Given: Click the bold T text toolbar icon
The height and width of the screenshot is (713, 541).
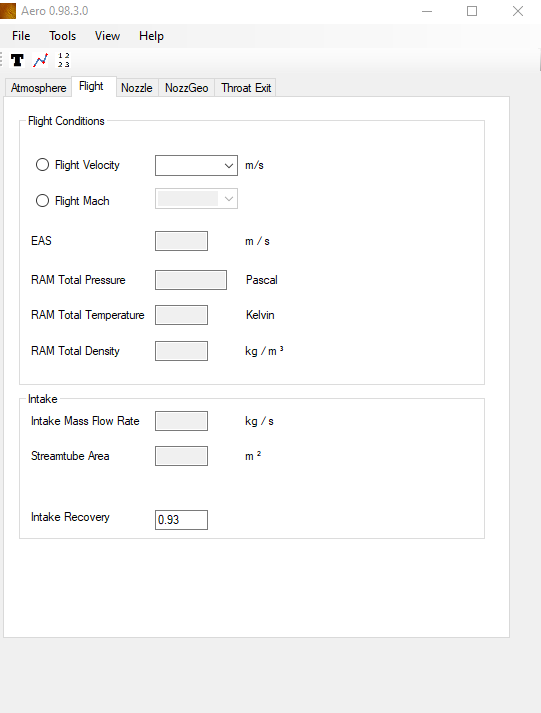Looking at the screenshot, I should pyautogui.click(x=17, y=60).
